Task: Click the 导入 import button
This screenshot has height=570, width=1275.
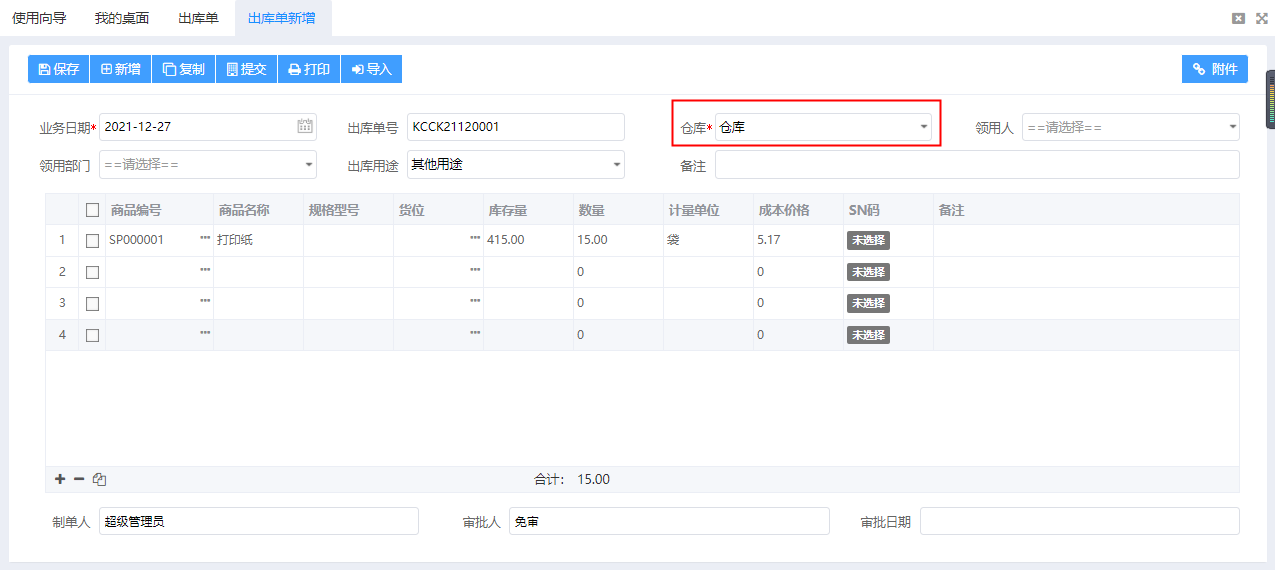Action: [x=371, y=69]
